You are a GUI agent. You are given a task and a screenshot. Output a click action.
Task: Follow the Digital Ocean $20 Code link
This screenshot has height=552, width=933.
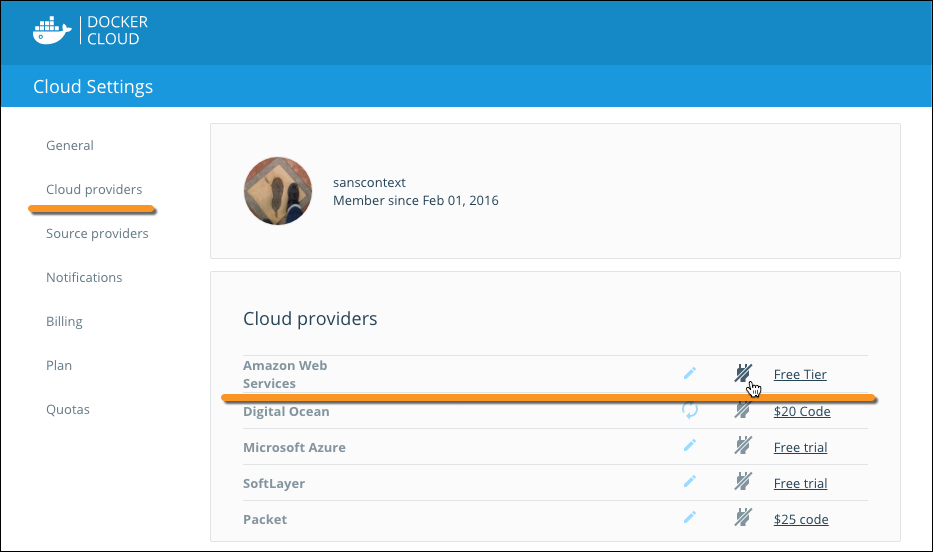tap(801, 411)
